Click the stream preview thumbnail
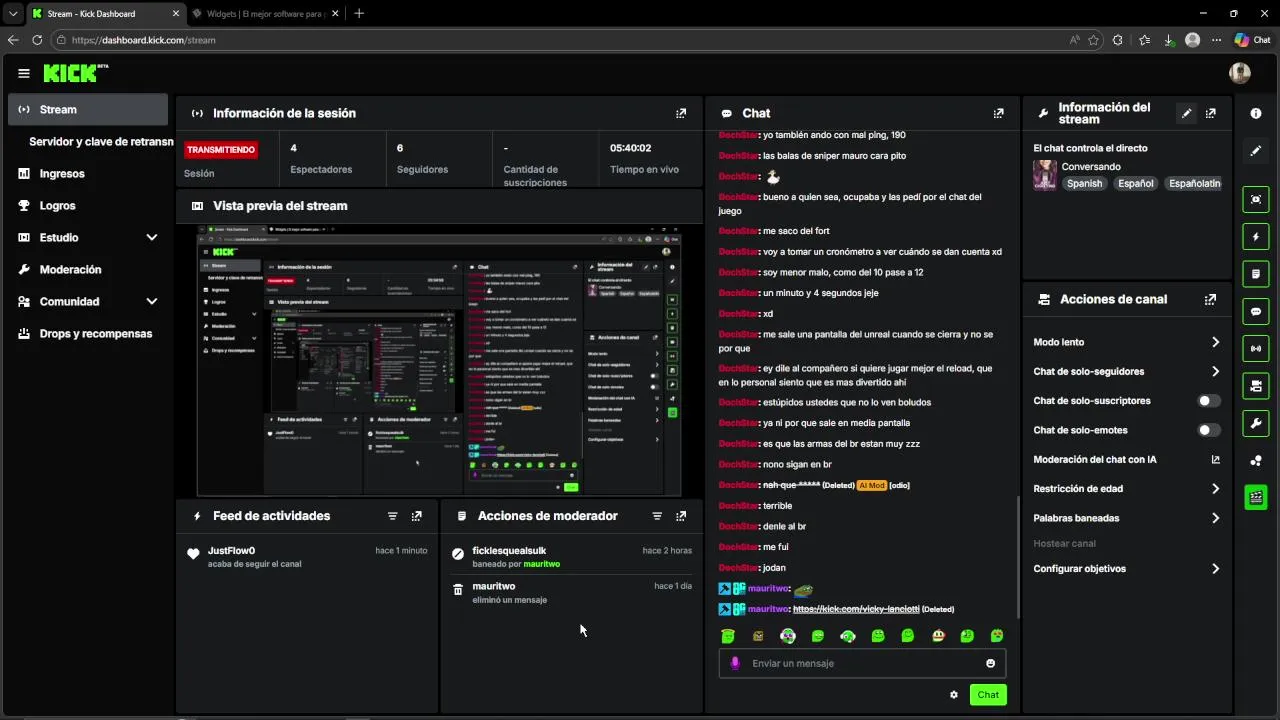 pyautogui.click(x=439, y=361)
